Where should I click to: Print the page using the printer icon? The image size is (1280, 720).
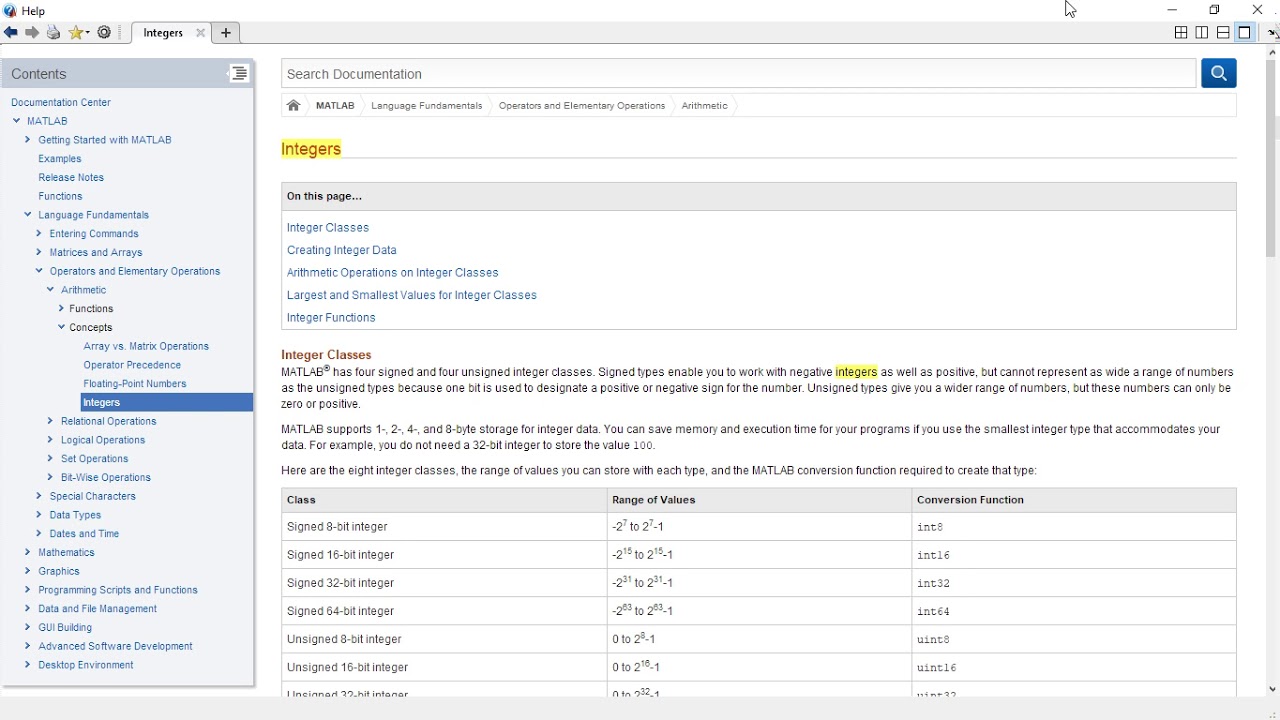click(54, 33)
